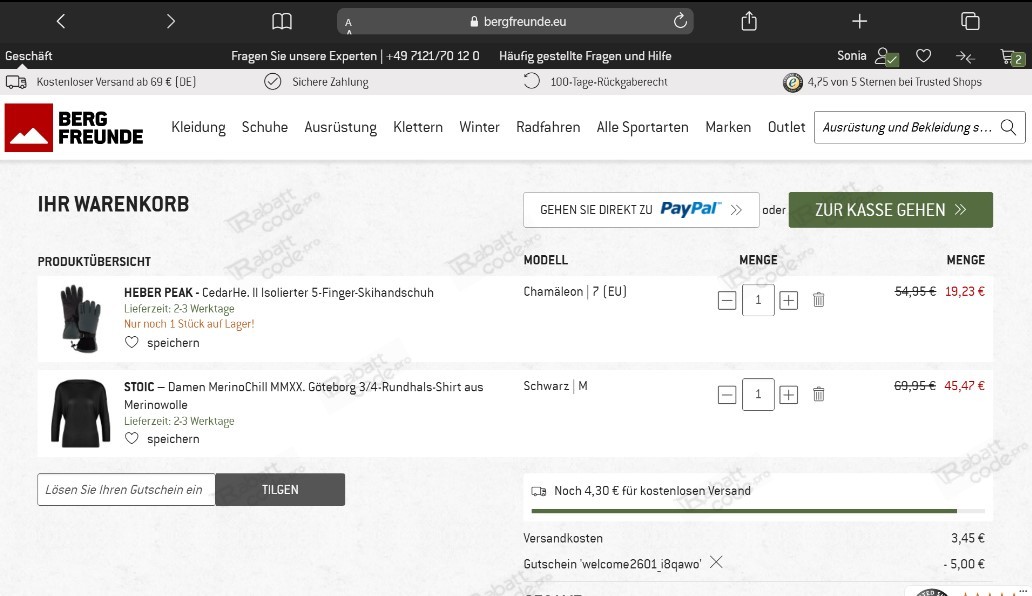Click the ZUR KASSE GEHEN button
Viewport: 1032px width, 596px height.
(889, 209)
